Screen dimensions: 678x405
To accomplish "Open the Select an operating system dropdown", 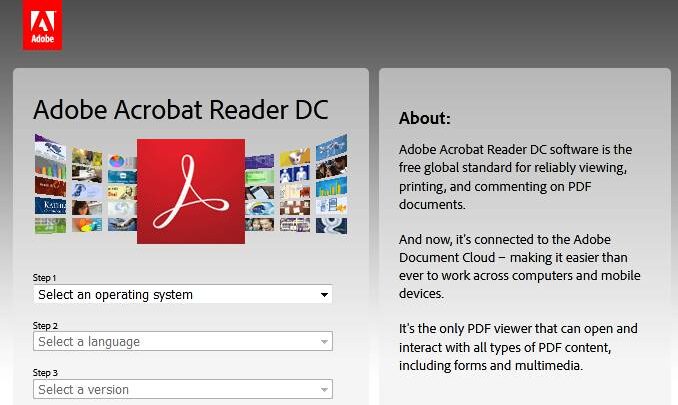I will (x=182, y=294).
